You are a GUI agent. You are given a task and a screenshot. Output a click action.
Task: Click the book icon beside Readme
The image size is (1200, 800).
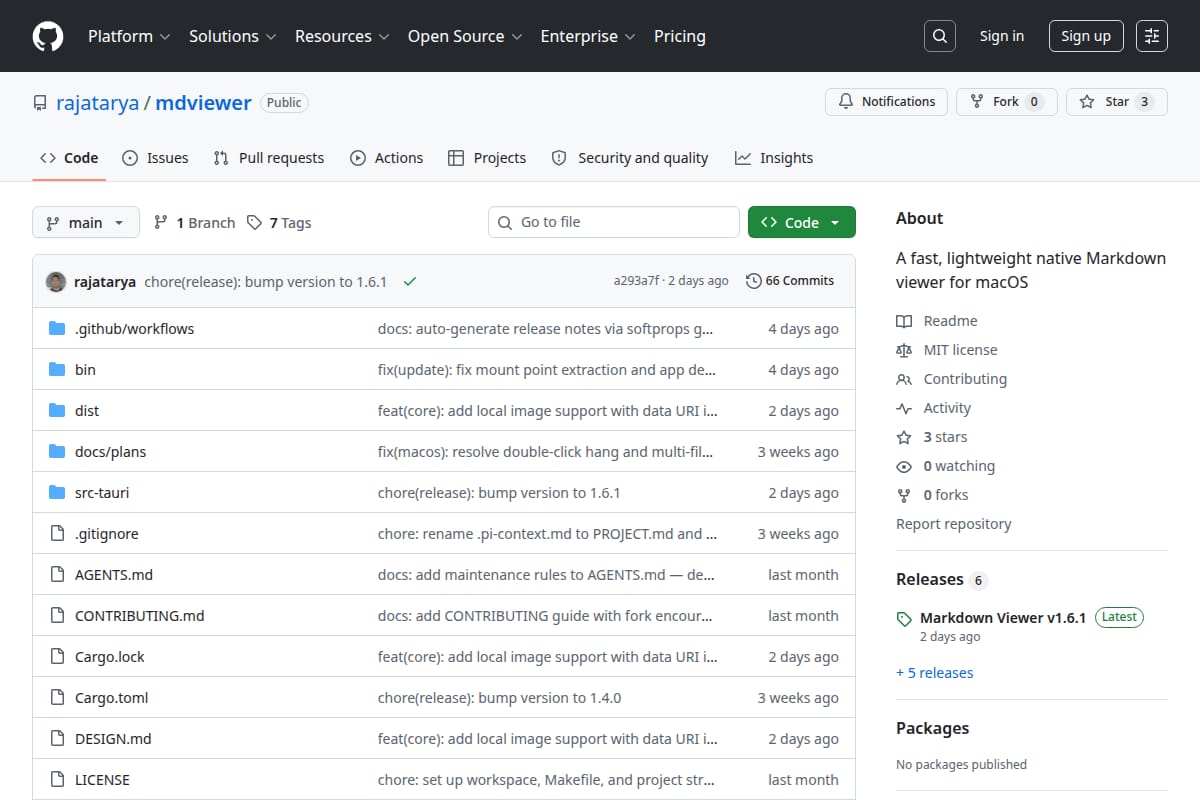pos(904,321)
